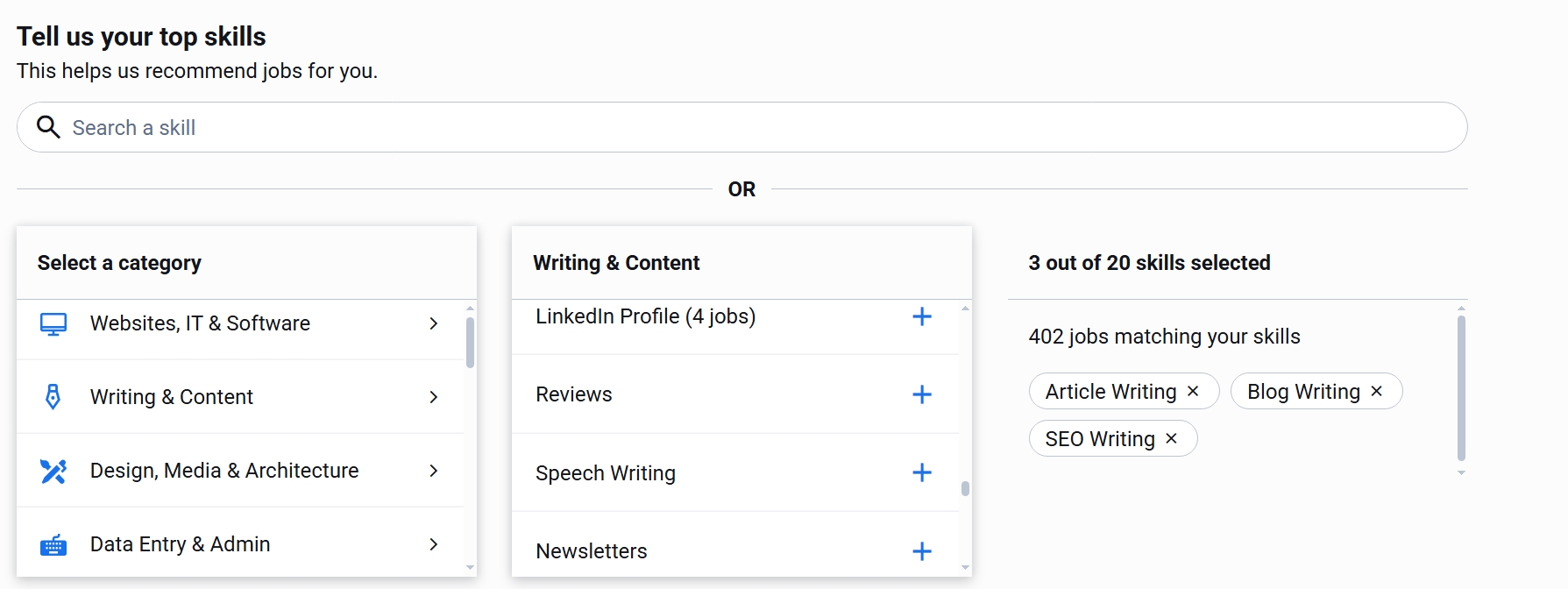Screen dimensions: 1568x589
Task: Select Data Entry & Admin category
Action: click(240, 544)
